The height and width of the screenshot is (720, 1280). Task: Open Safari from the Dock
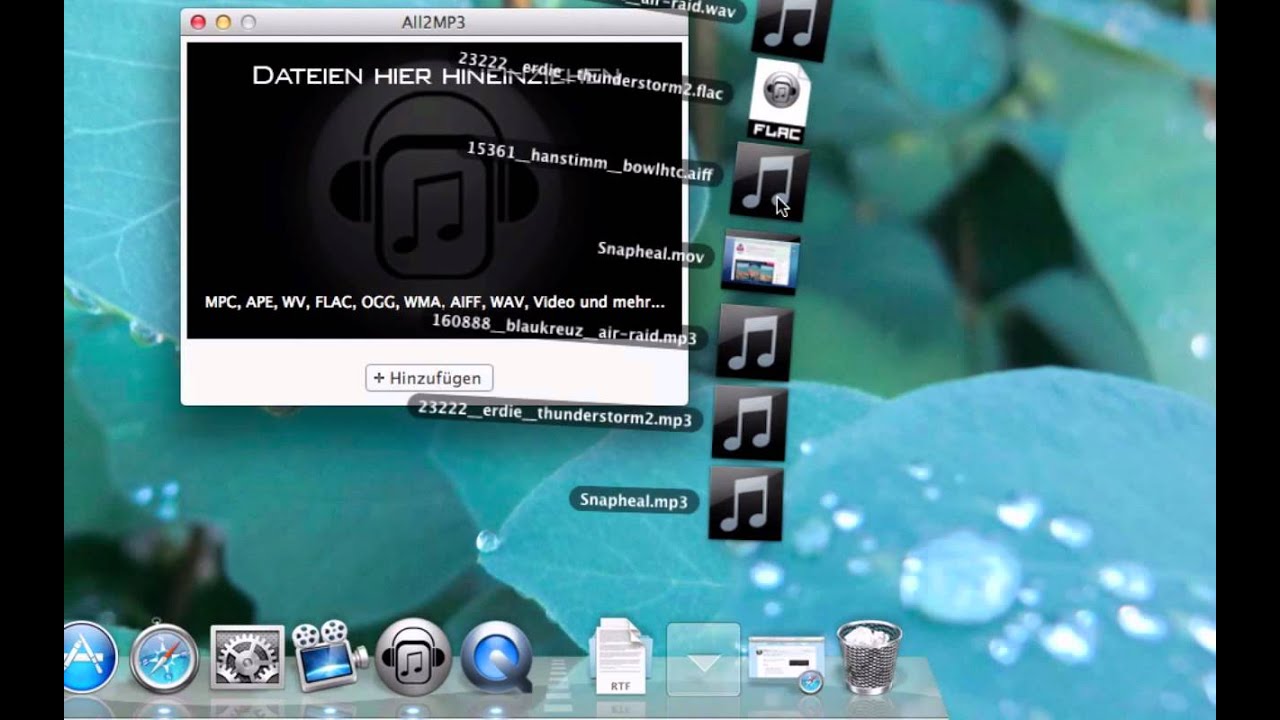[x=164, y=656]
